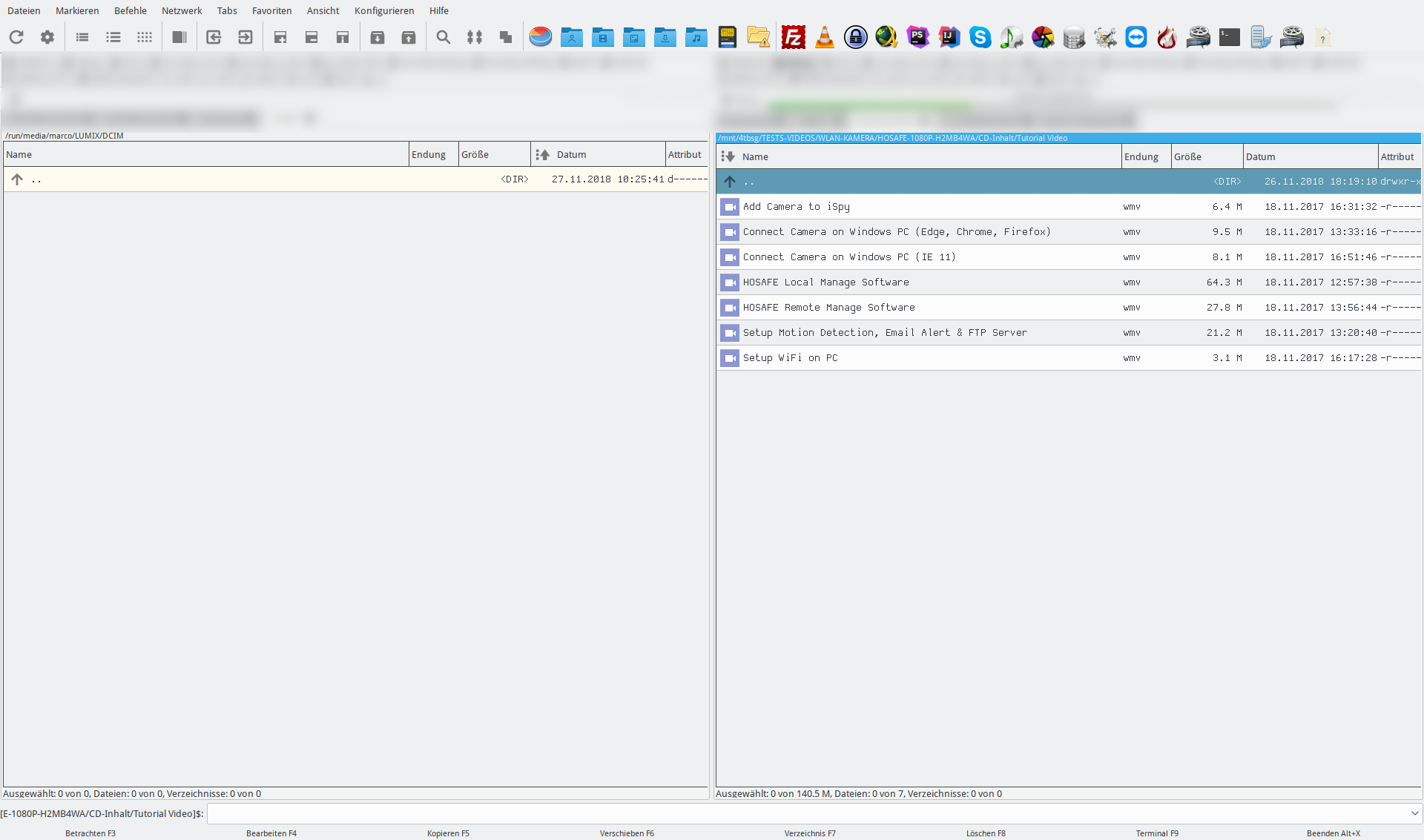The width and height of the screenshot is (1424, 840).
Task: Click the magnifier search icon
Action: [x=444, y=37]
